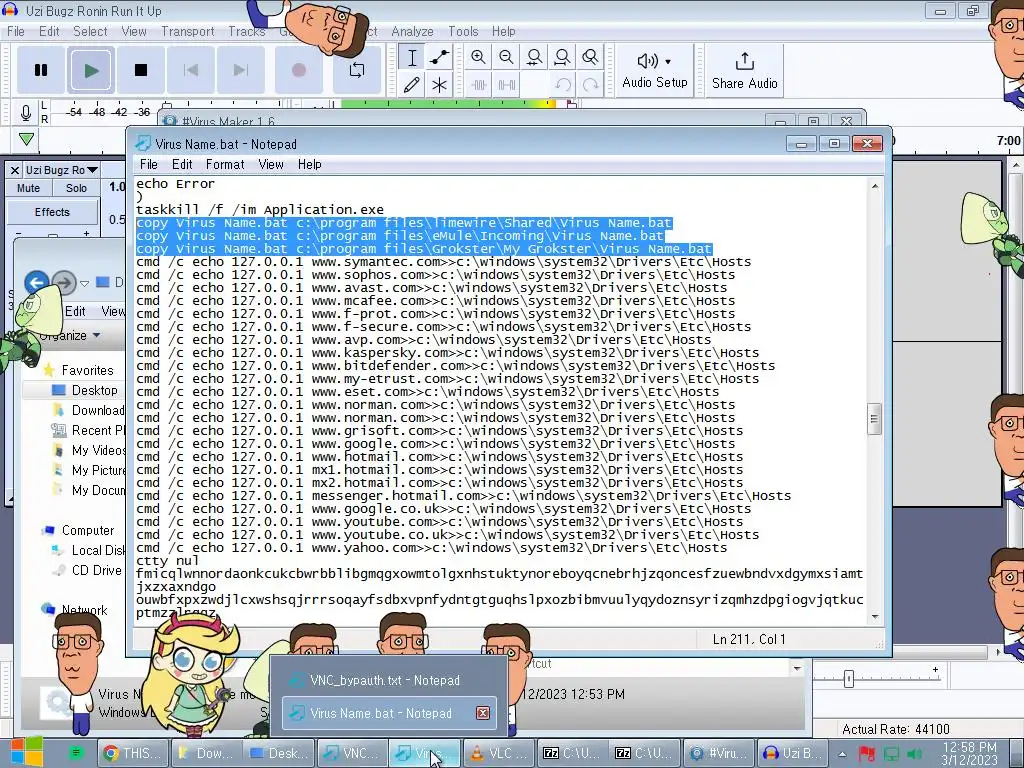The width and height of the screenshot is (1024, 768).
Task: Click the Notepad scroll down arrow
Action: (874, 616)
